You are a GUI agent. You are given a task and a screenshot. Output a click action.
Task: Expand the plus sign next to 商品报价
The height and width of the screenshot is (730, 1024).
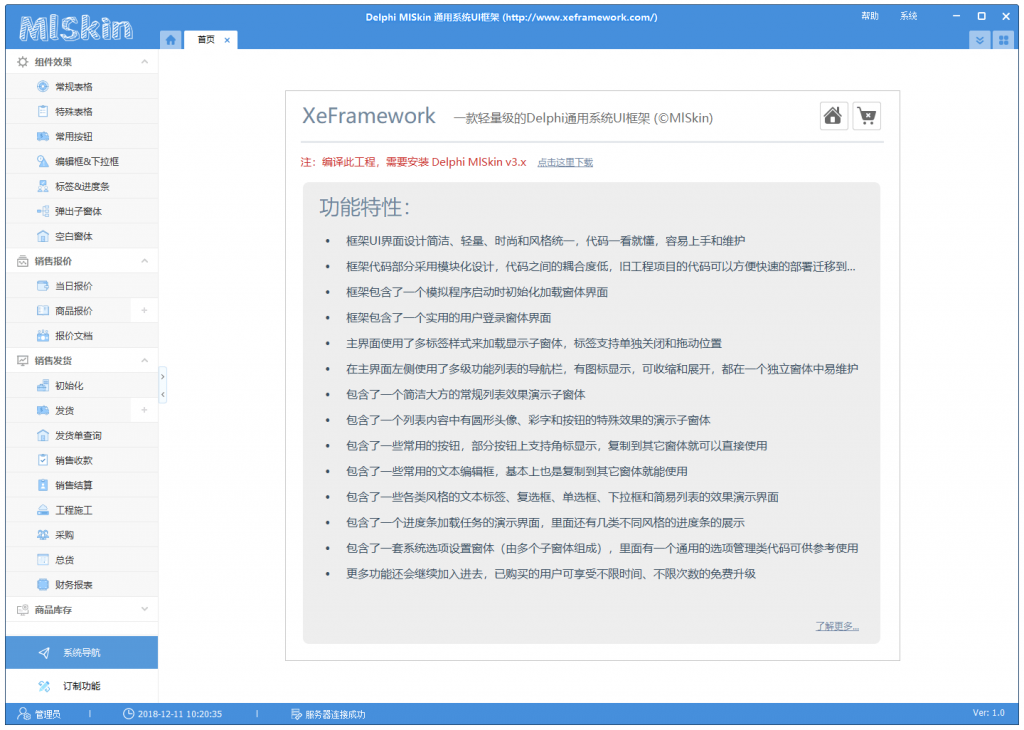[x=144, y=311]
